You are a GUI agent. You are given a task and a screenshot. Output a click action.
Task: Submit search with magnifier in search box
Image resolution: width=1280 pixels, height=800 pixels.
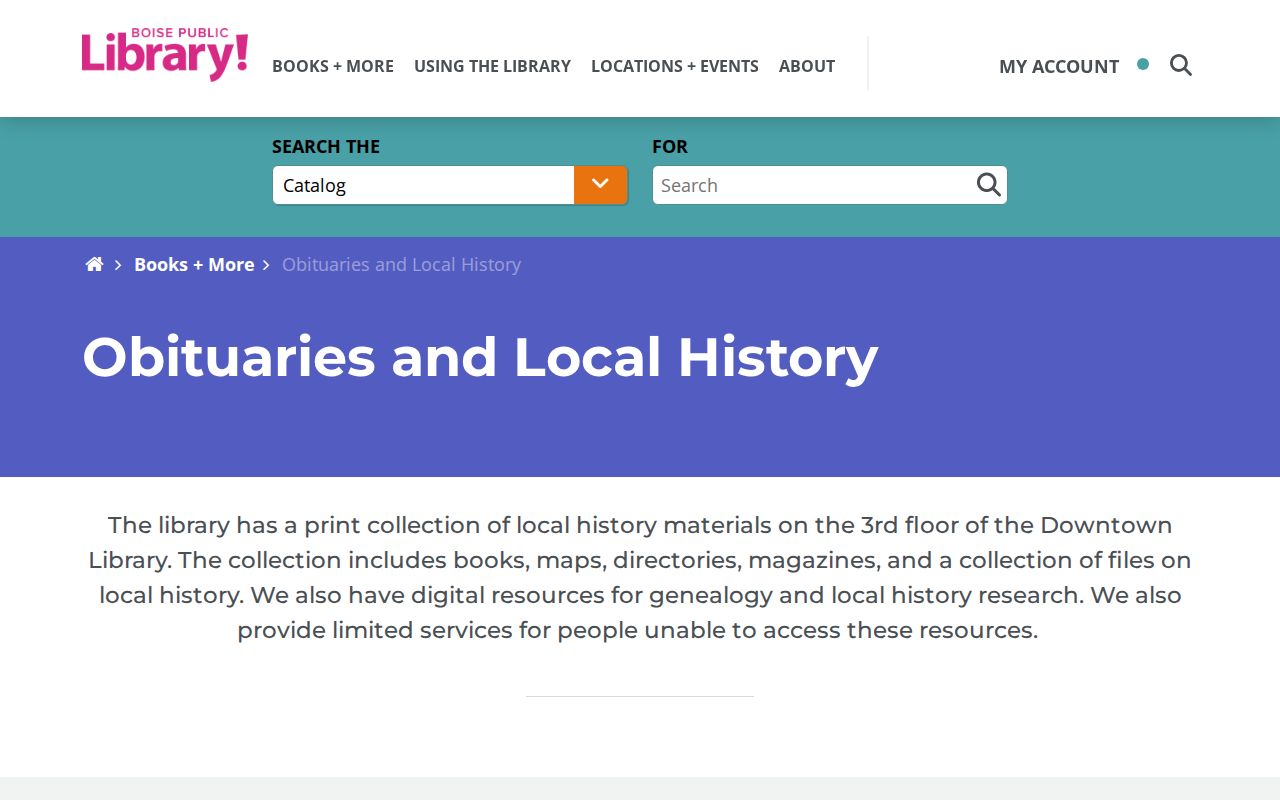(988, 185)
